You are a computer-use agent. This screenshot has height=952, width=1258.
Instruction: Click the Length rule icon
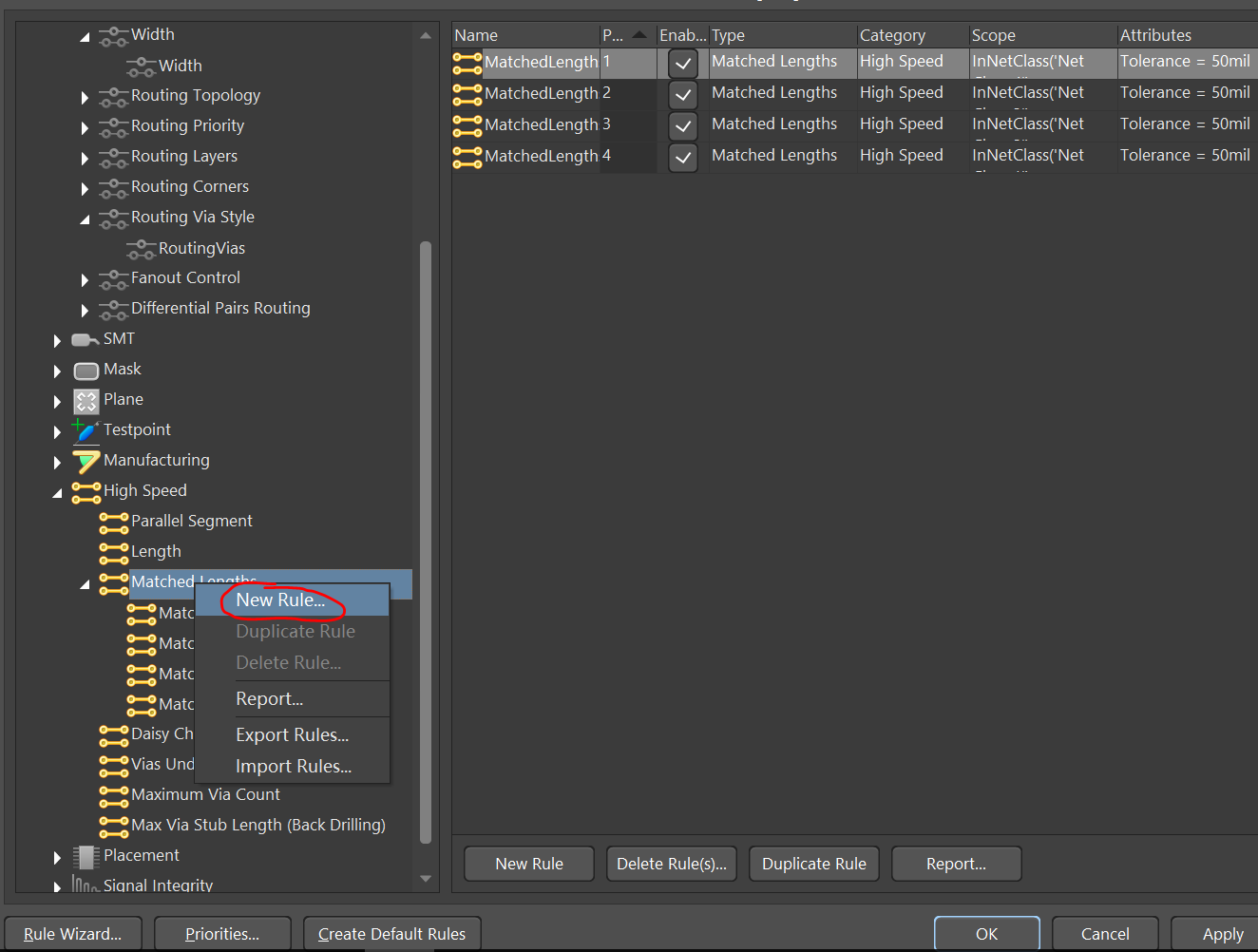113,553
